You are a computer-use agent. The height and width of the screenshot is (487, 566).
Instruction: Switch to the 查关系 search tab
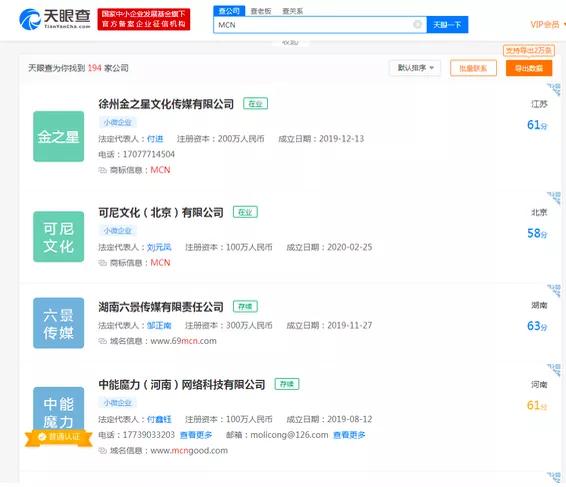click(x=292, y=11)
